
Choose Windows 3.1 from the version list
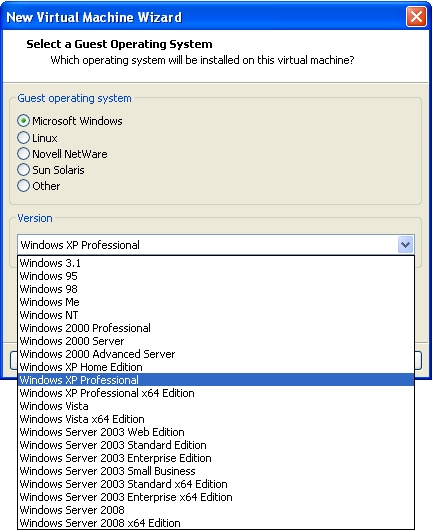click(x=216, y=263)
